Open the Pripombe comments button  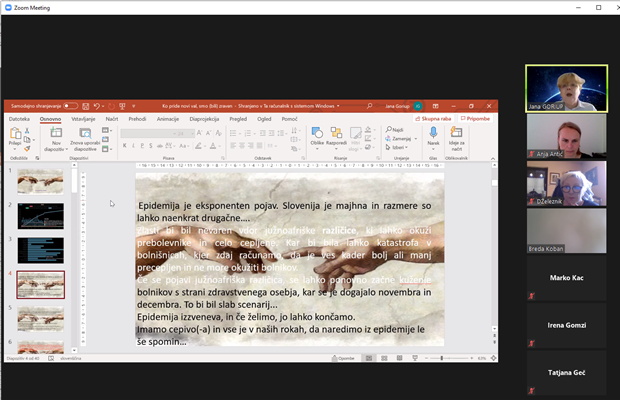coord(475,119)
